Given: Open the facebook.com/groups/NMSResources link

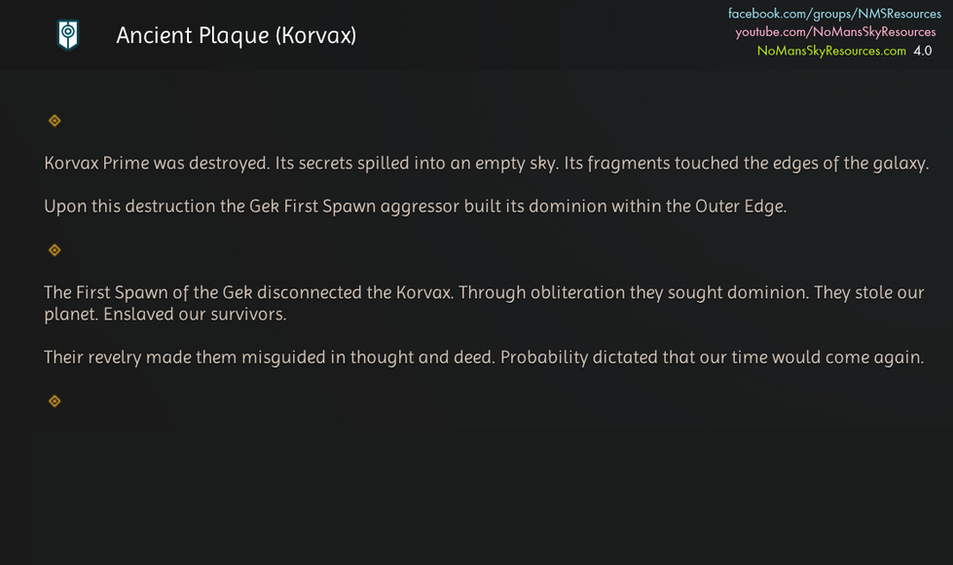Looking at the screenshot, I should pos(834,14).
